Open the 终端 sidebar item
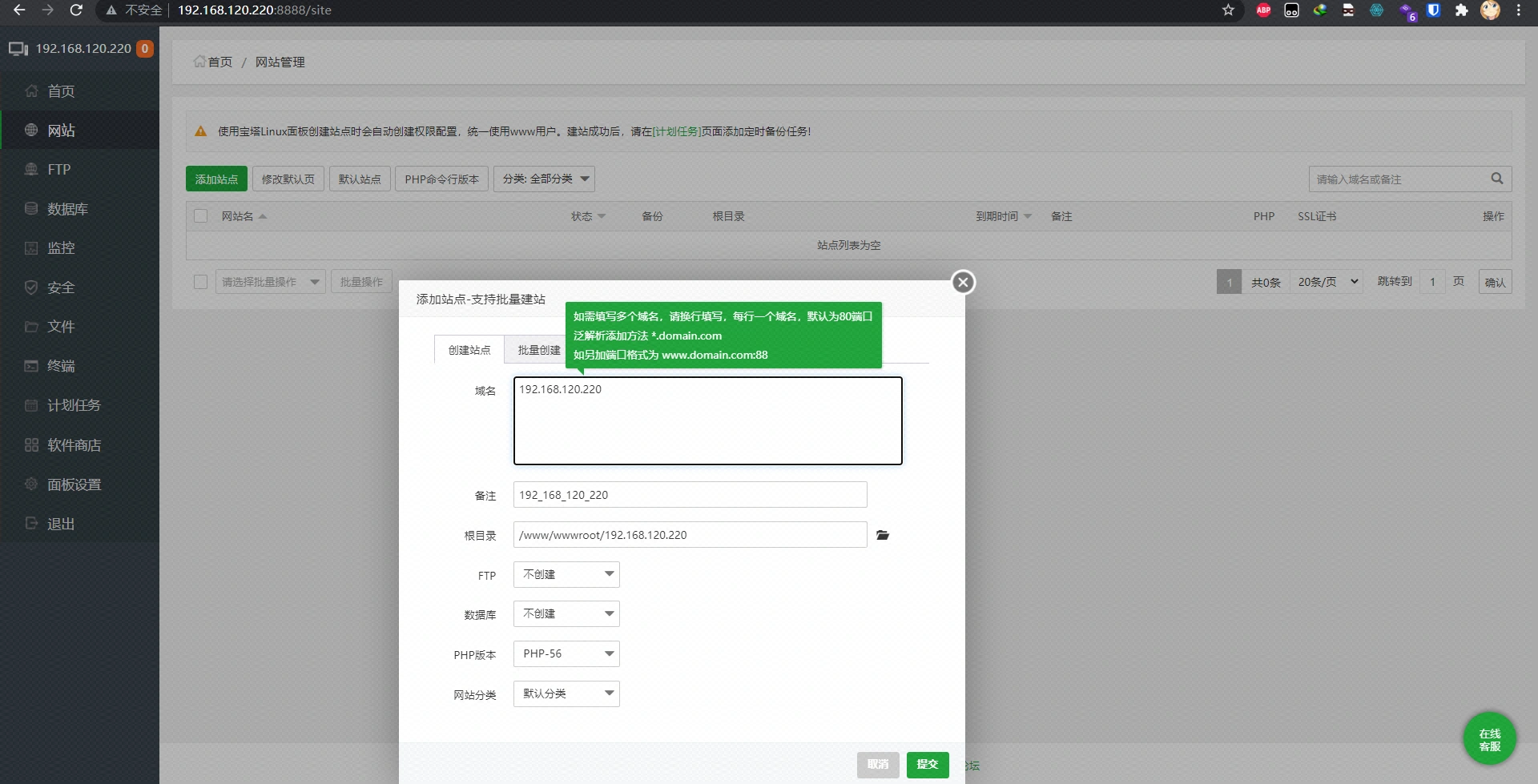The width and height of the screenshot is (1538, 784). (x=80, y=365)
